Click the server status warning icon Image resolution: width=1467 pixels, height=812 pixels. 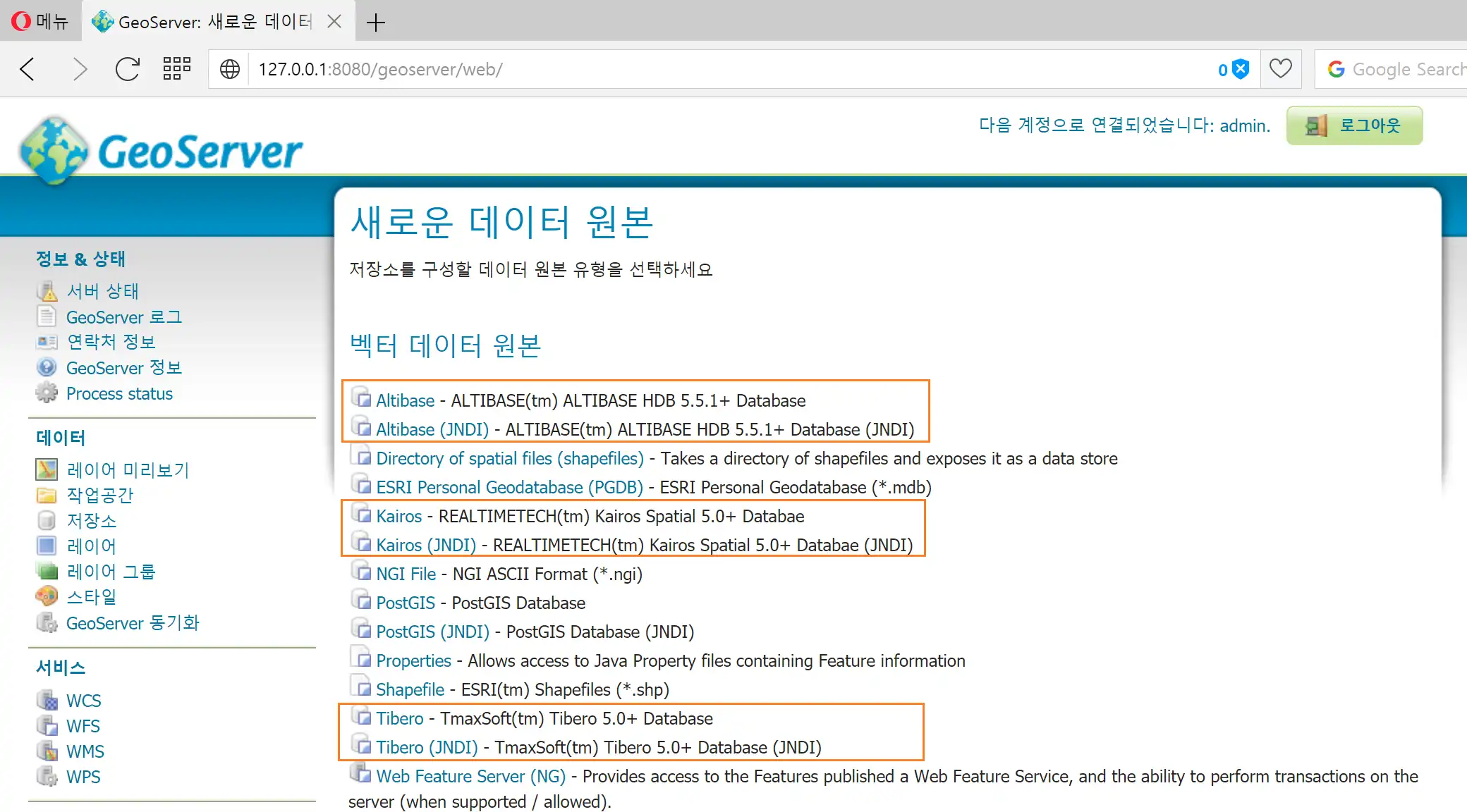(x=47, y=291)
